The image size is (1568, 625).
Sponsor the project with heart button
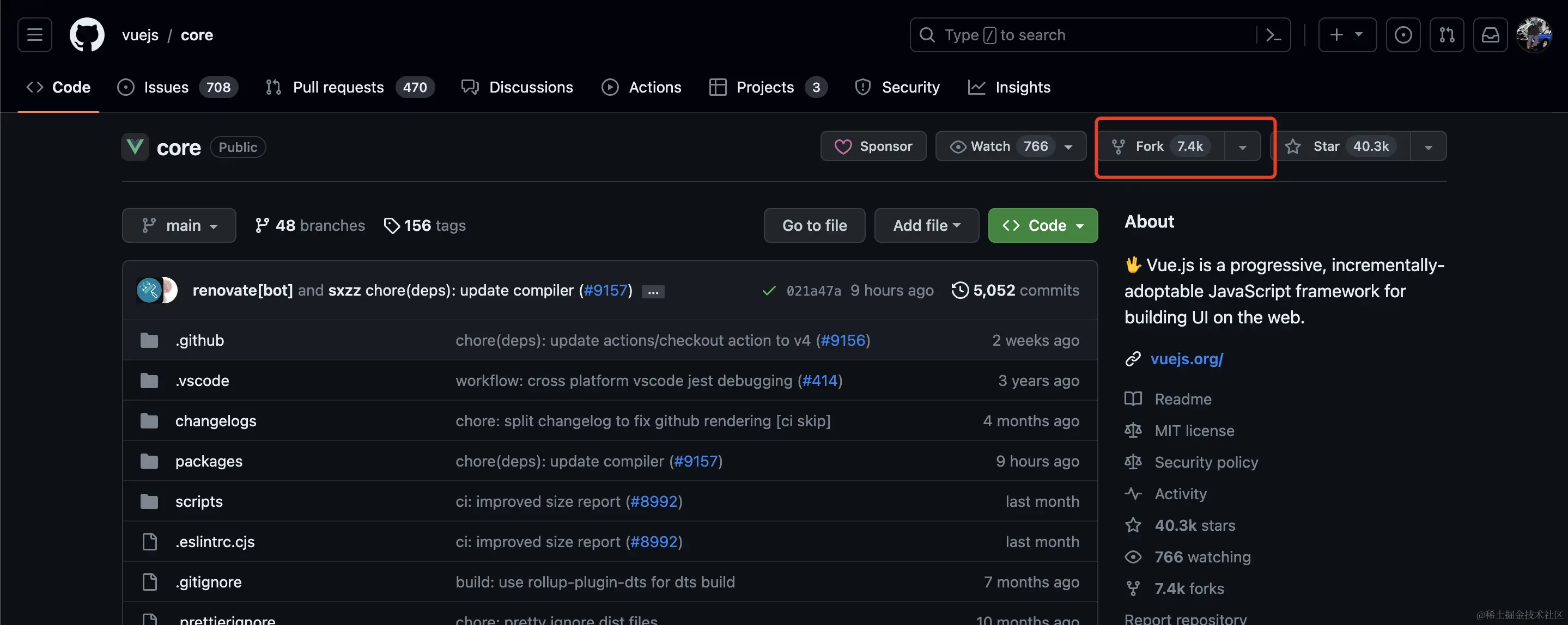[873, 146]
